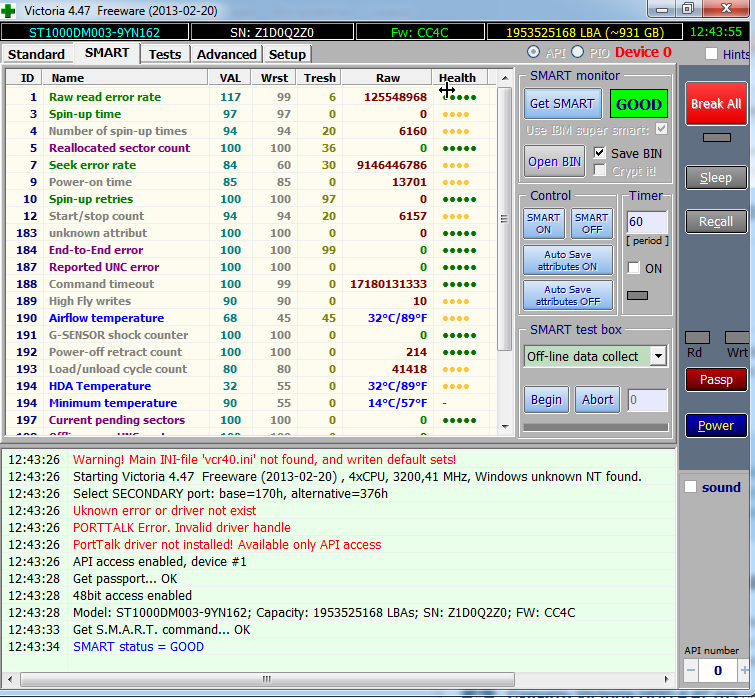Viewport: 755px width, 698px height.
Task: Click the serial number SN: Z1D0Q2Z0 field
Action: pyautogui.click(x=272, y=32)
